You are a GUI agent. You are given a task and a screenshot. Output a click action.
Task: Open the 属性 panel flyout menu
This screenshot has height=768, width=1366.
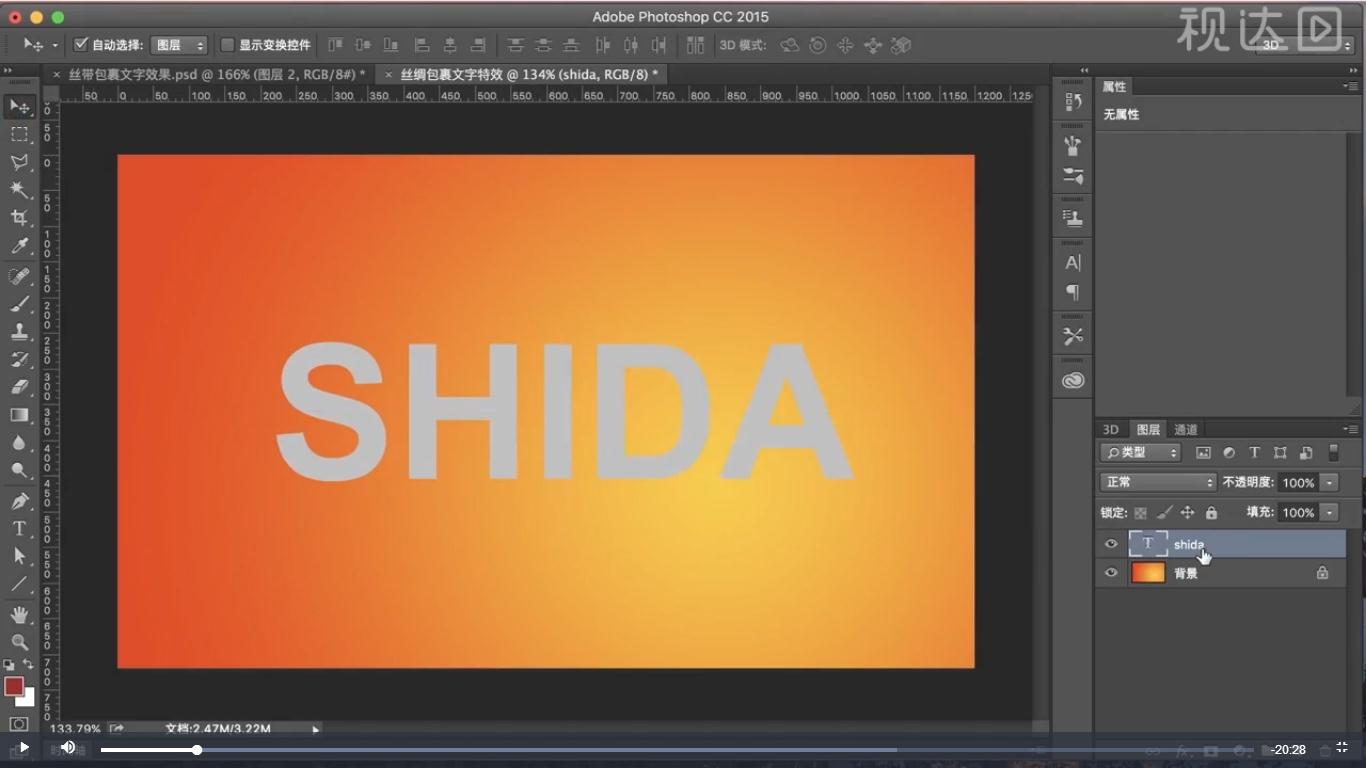click(1350, 87)
